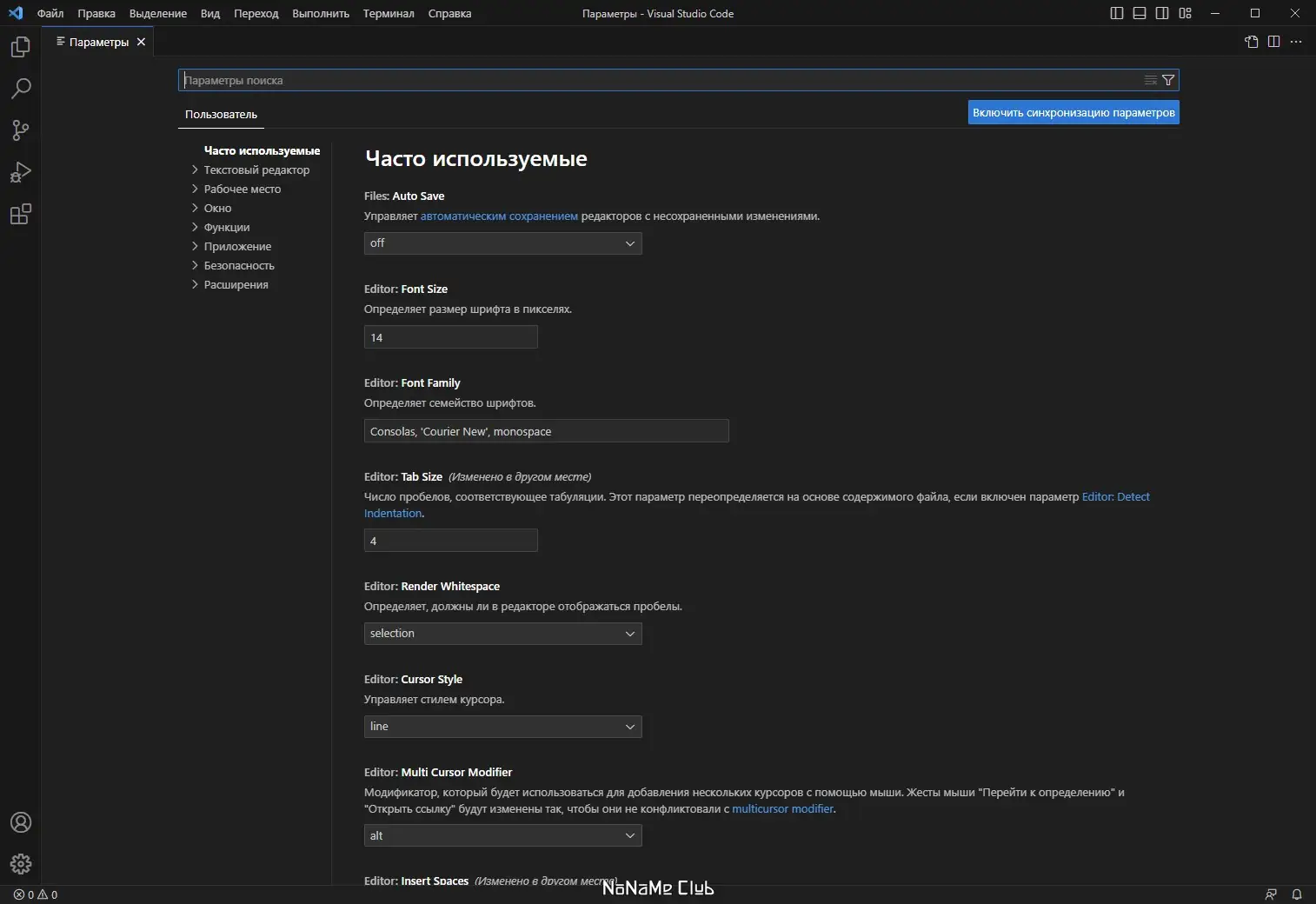
Task: Click the Manage gear icon
Action: [x=20, y=864]
